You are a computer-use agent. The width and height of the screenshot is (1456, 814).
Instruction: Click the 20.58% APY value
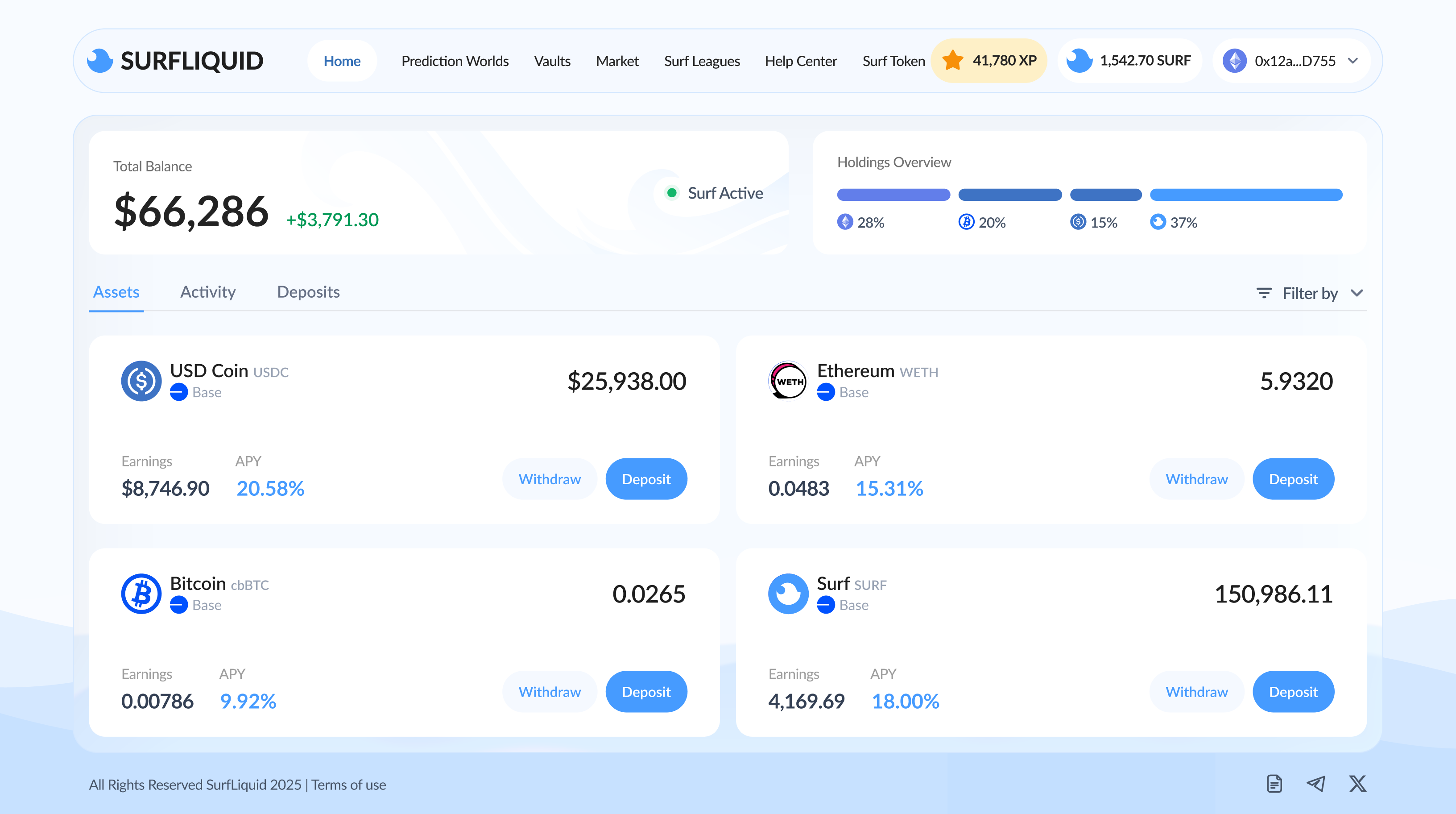pos(270,488)
